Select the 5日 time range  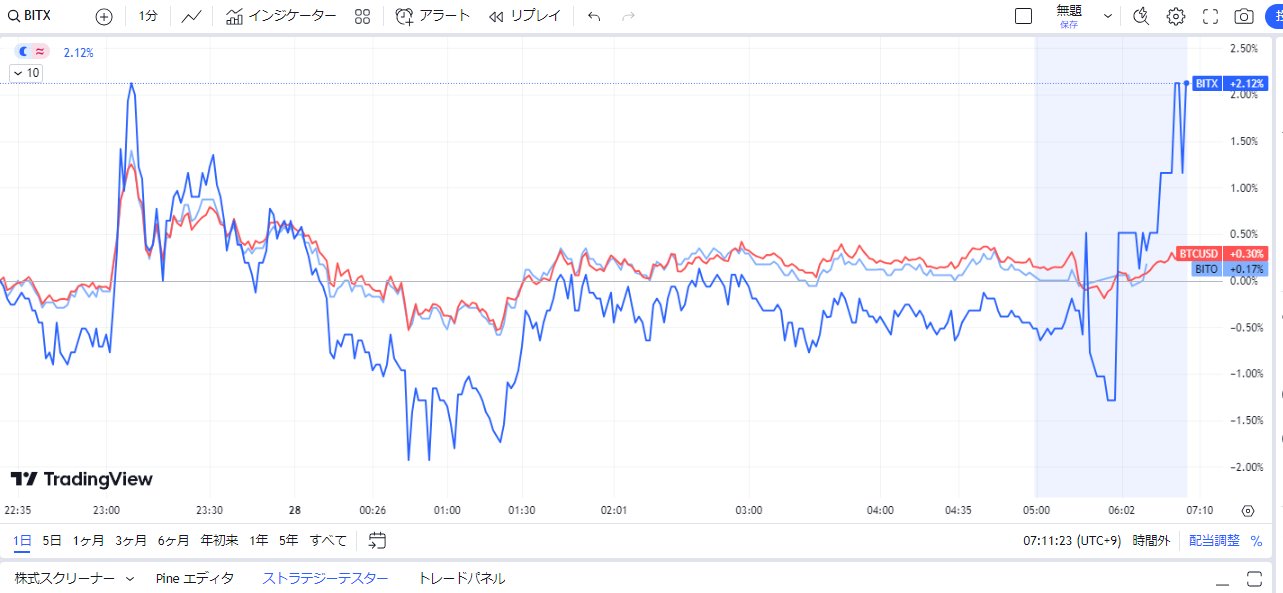pos(52,540)
